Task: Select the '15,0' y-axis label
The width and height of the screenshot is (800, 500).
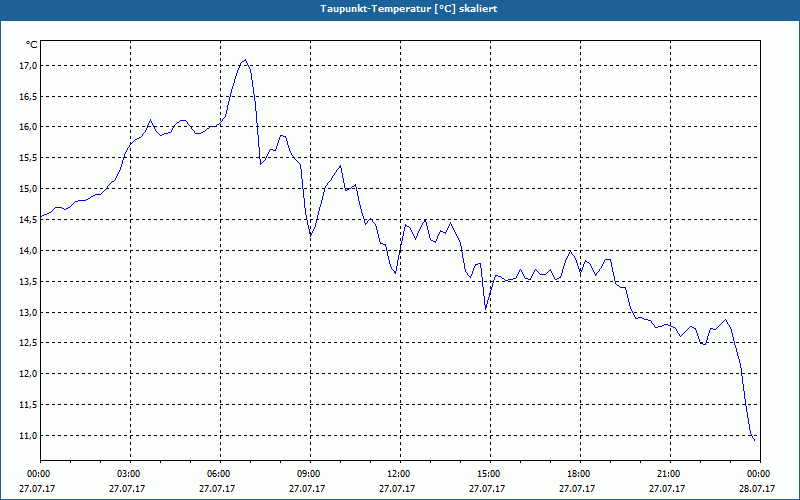Action: pos(29,189)
